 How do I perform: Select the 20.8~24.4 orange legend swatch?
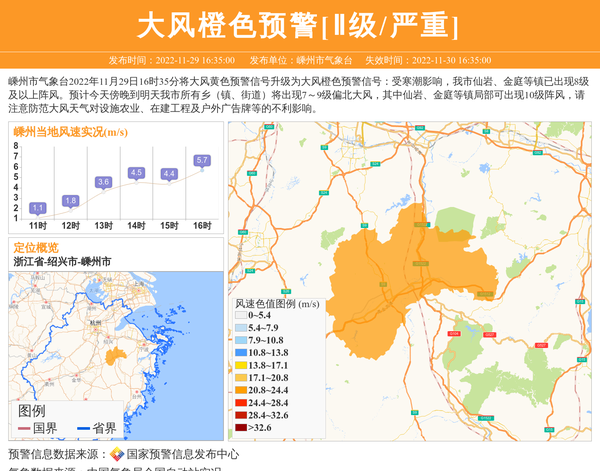[x=241, y=391]
